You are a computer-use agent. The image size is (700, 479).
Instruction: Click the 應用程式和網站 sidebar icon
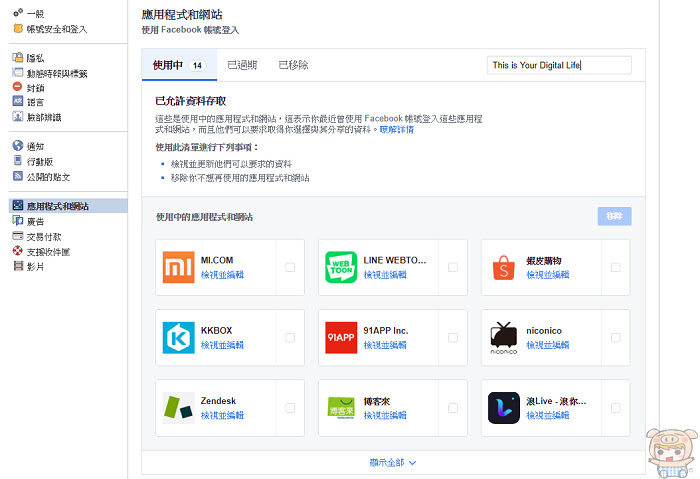[18, 205]
